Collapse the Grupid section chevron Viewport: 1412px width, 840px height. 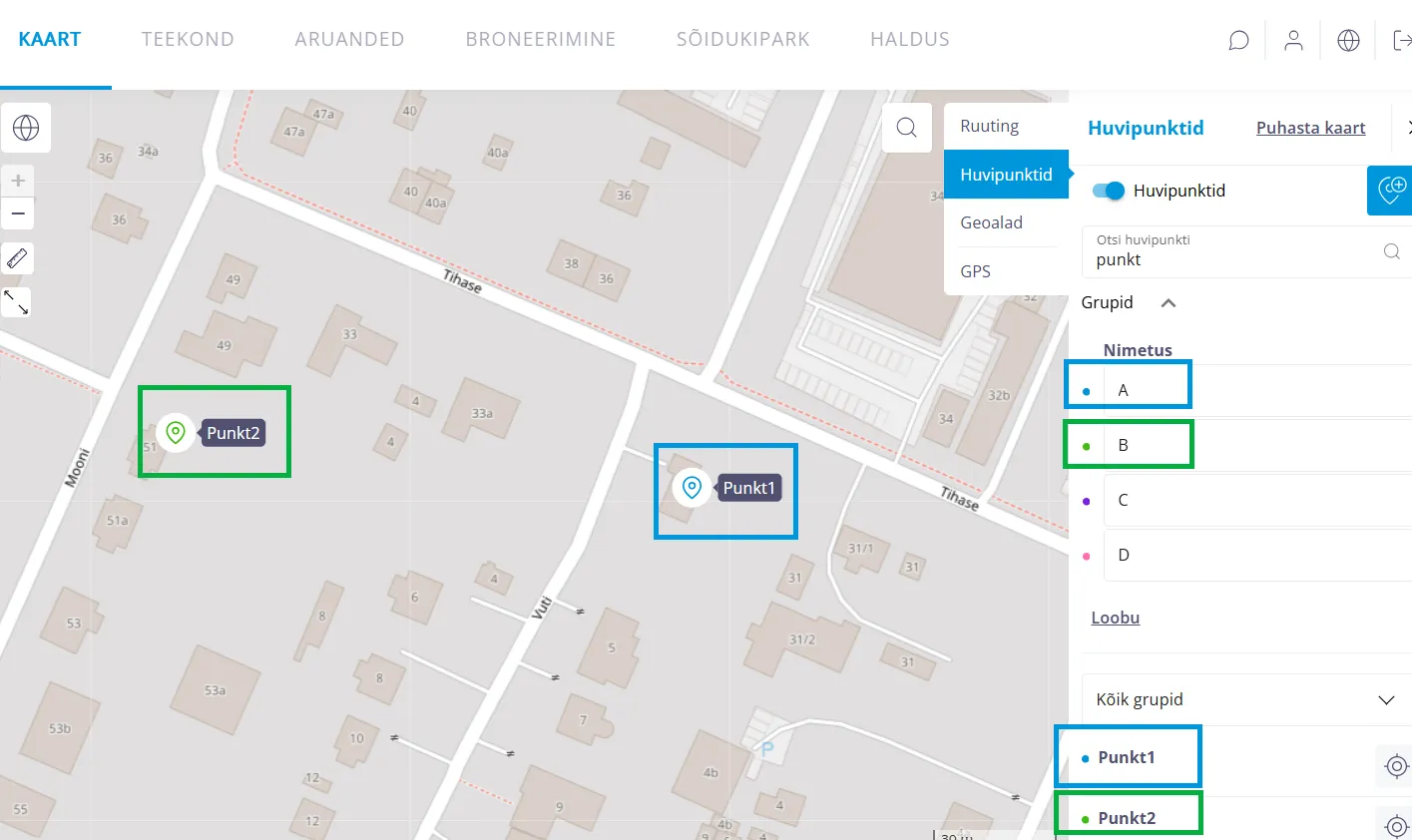tap(1169, 303)
